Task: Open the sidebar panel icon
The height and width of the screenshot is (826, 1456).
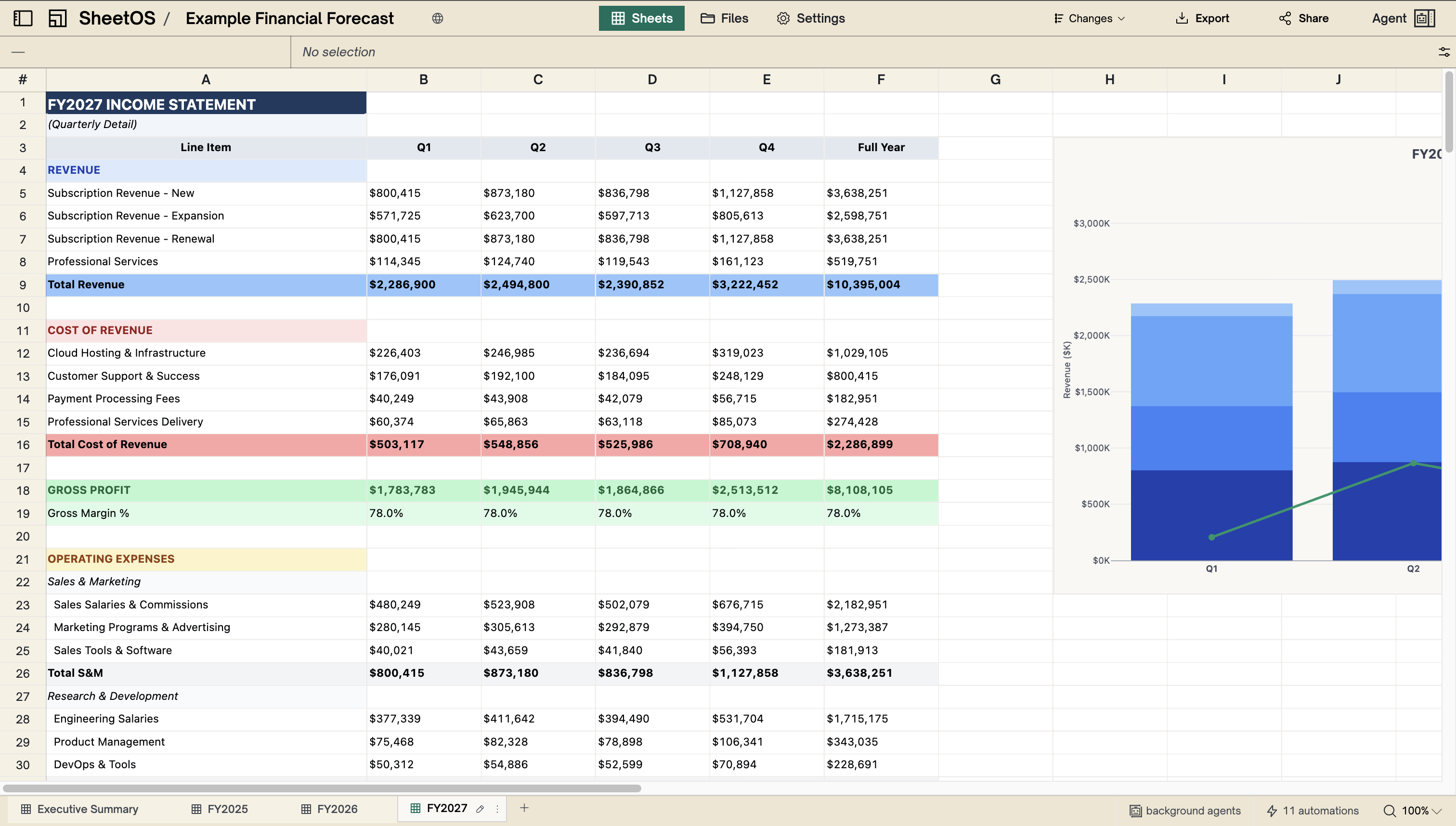Action: 22,18
